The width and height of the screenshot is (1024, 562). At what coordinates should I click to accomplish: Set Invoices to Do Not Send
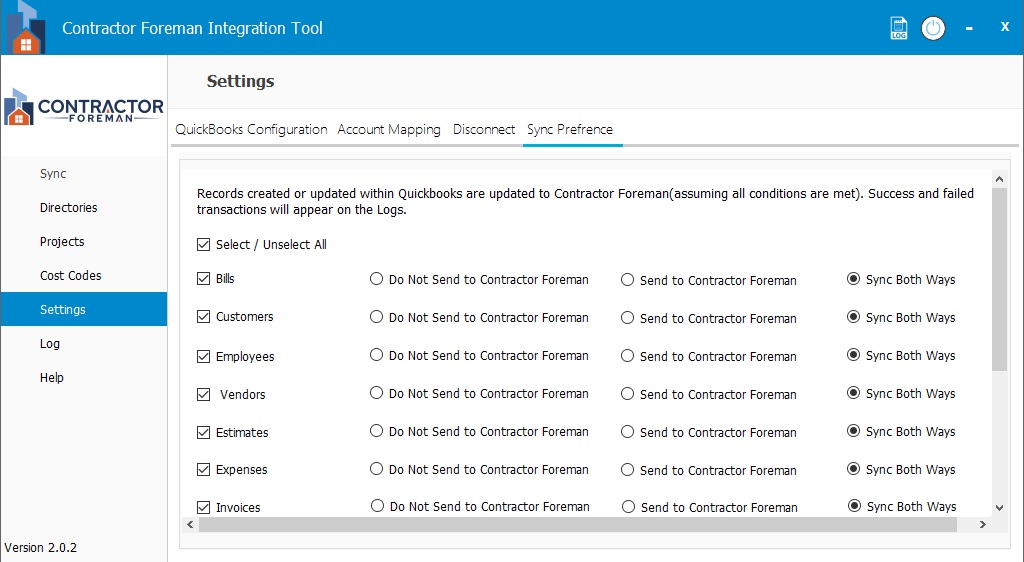point(377,505)
